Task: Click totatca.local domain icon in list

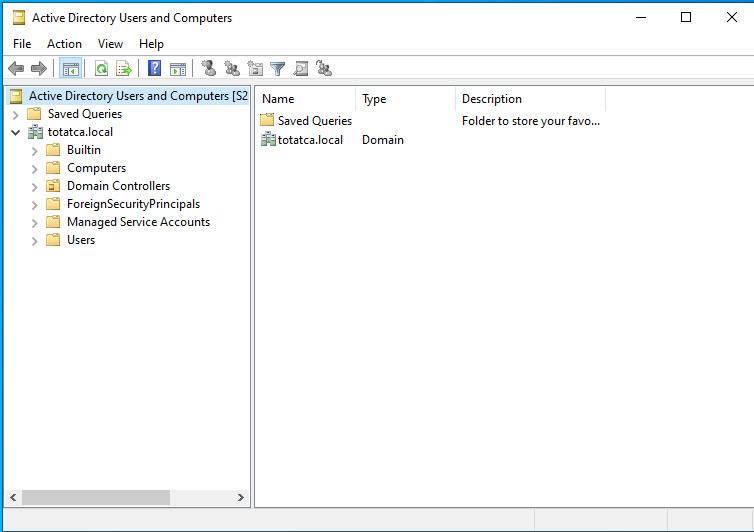Action: tap(268, 139)
